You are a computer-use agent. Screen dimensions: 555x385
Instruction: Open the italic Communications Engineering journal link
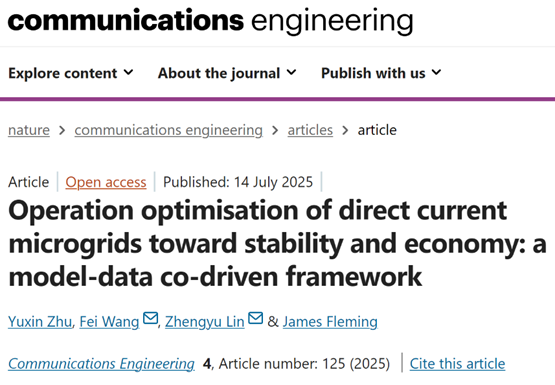pyautogui.click(x=101, y=363)
